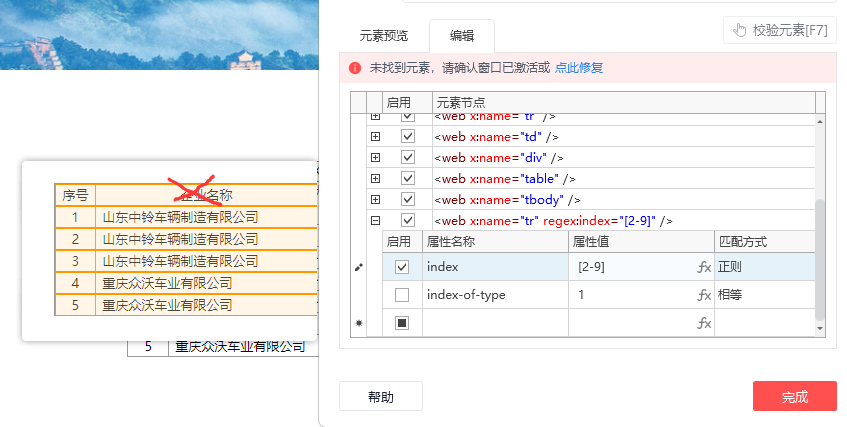Click the pencil edit marker beside index row
847x427 pixels.
359,267
